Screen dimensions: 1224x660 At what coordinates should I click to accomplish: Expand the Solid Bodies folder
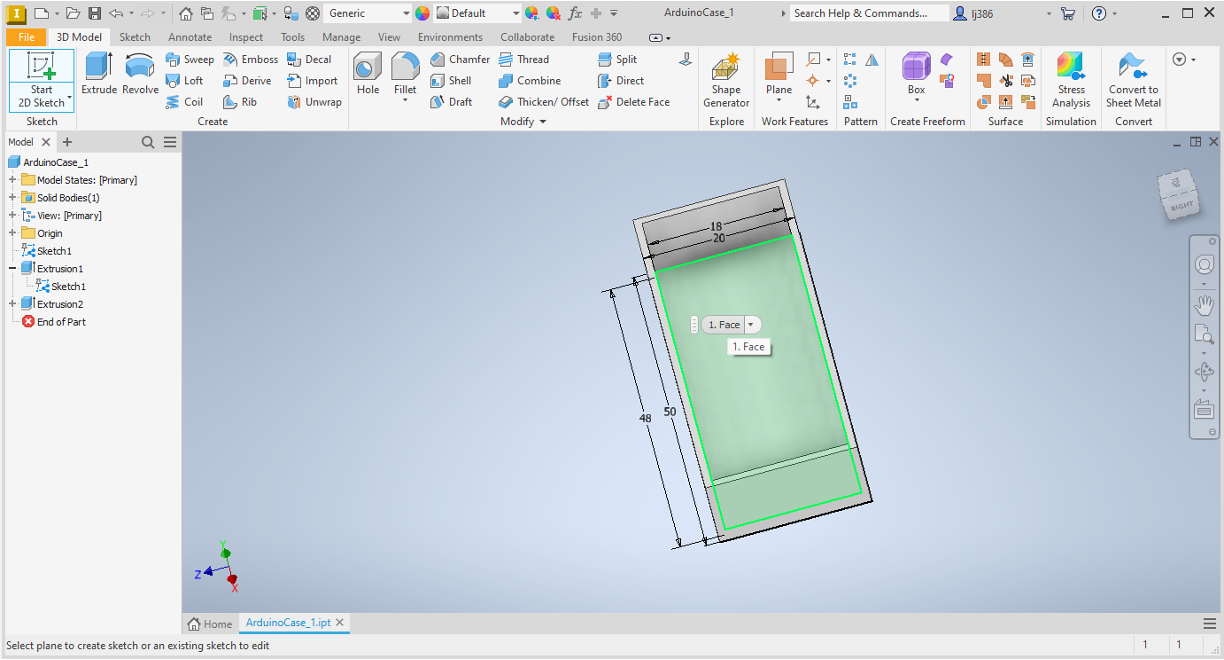click(x=12, y=198)
